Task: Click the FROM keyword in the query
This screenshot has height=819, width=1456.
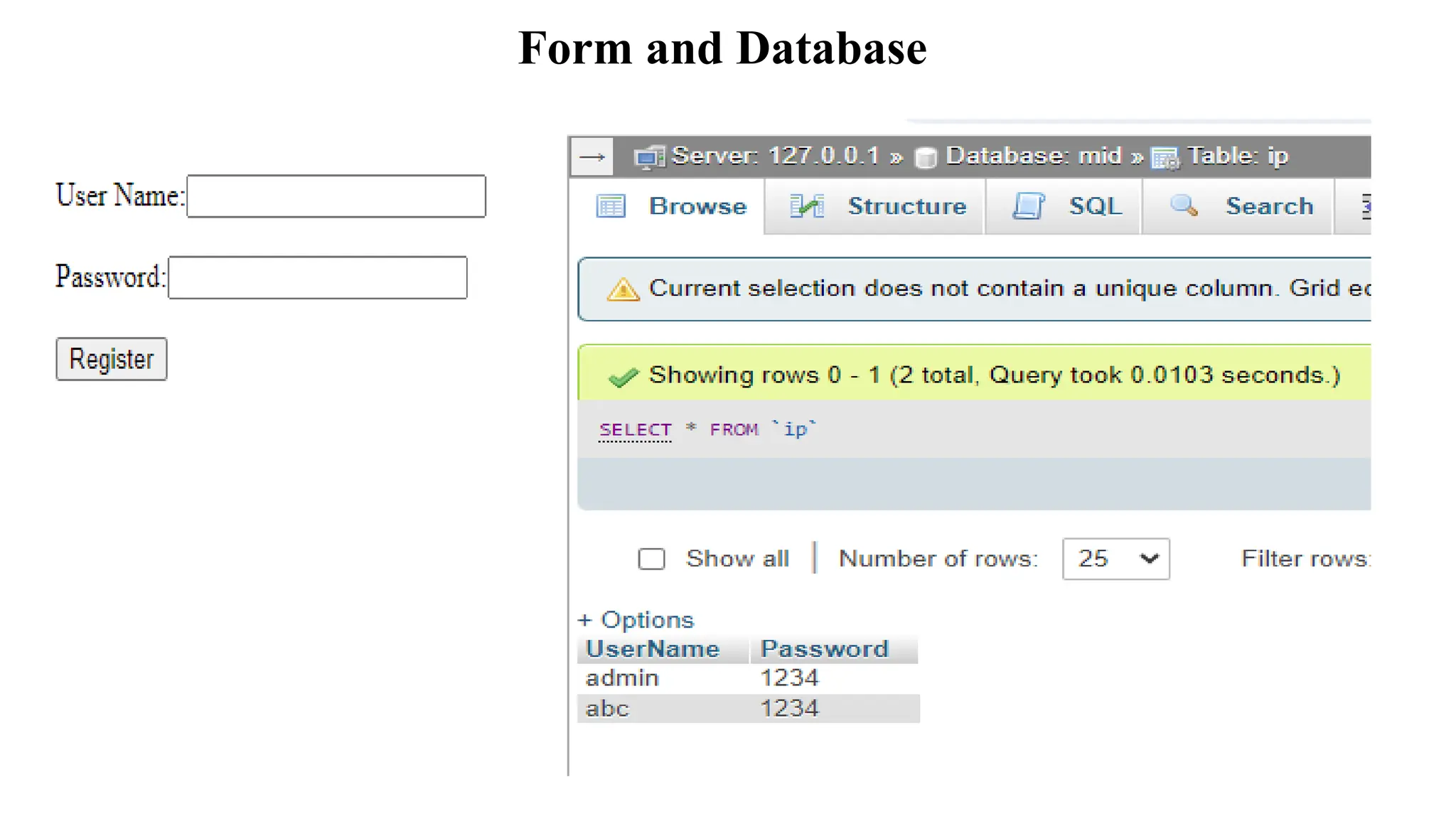Action: click(x=734, y=430)
